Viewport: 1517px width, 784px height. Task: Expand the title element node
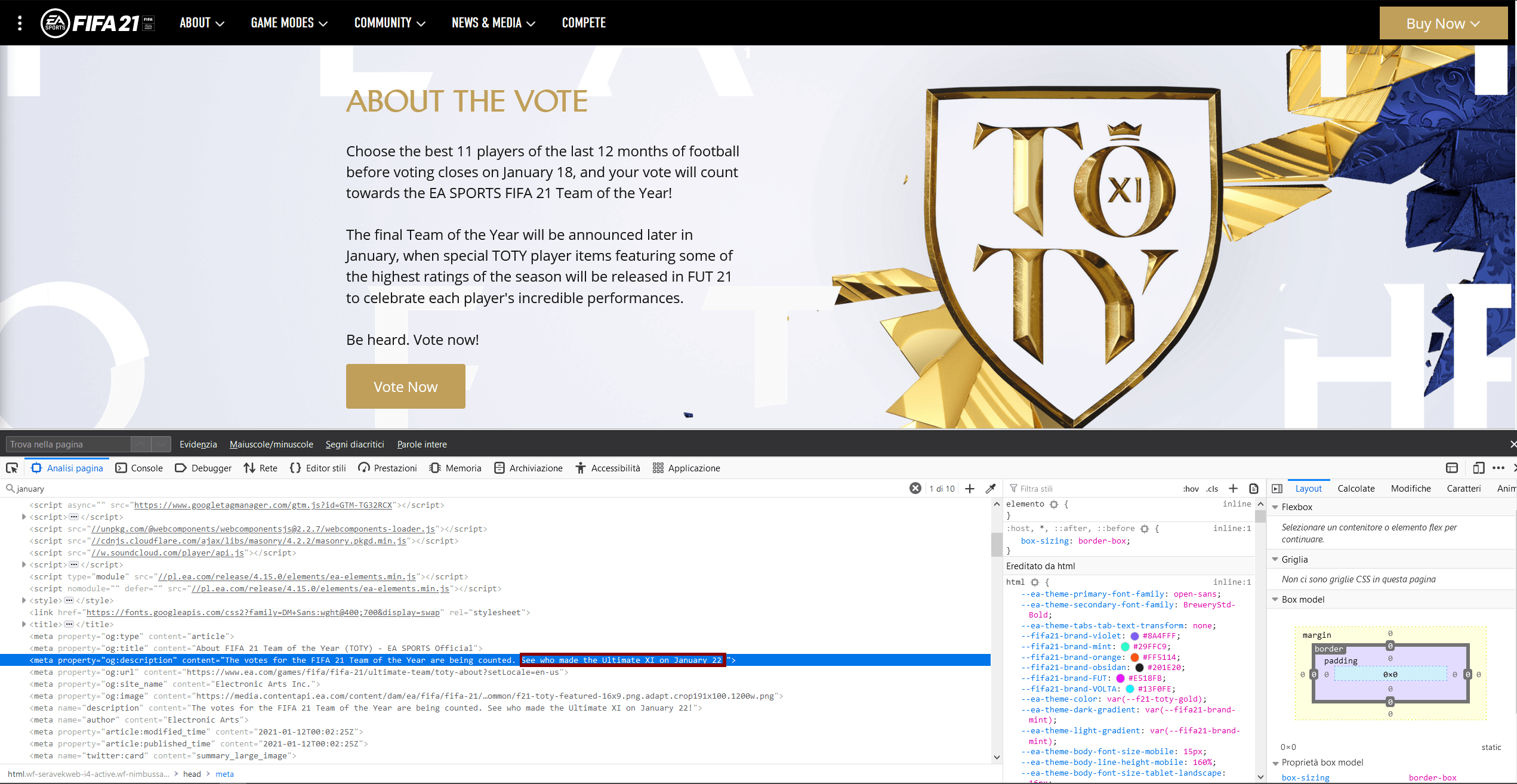pyautogui.click(x=24, y=624)
